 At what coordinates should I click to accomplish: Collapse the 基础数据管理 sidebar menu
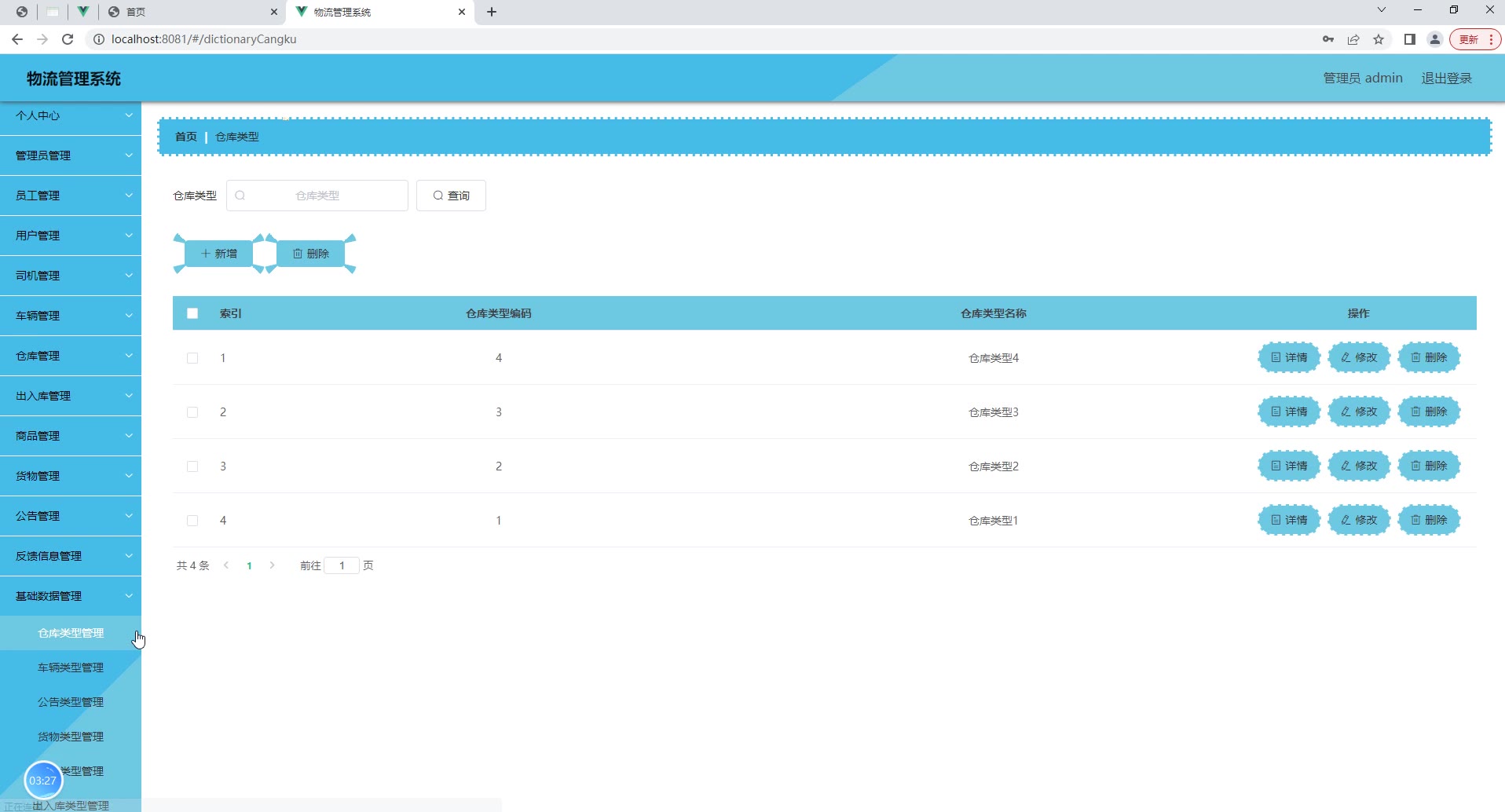pyautogui.click(x=71, y=596)
